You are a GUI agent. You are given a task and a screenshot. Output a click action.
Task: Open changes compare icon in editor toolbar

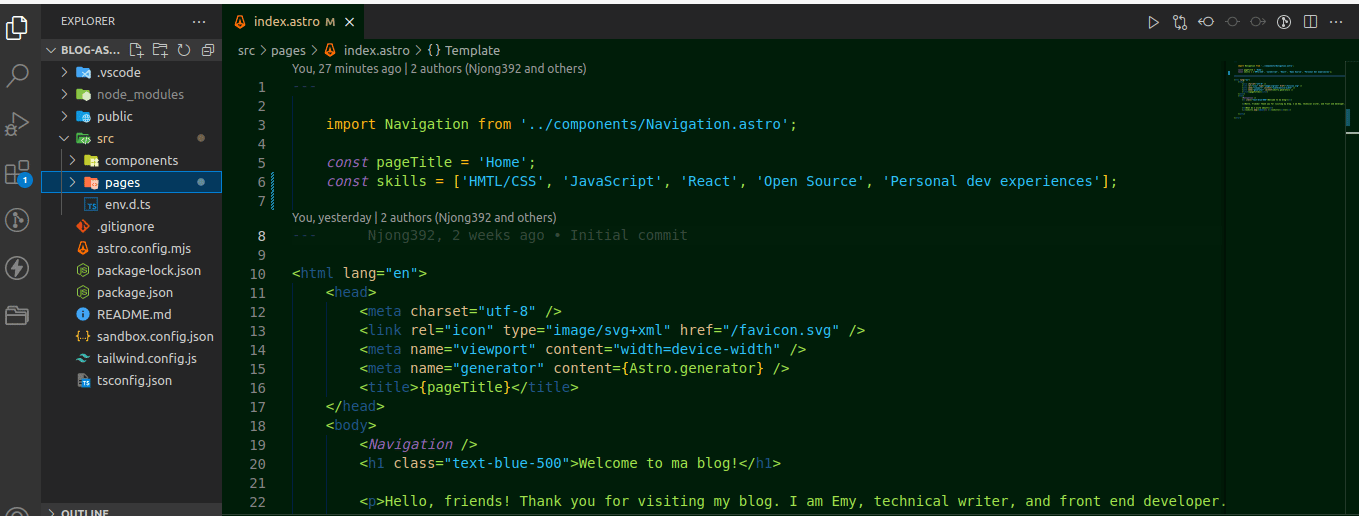tap(1180, 21)
